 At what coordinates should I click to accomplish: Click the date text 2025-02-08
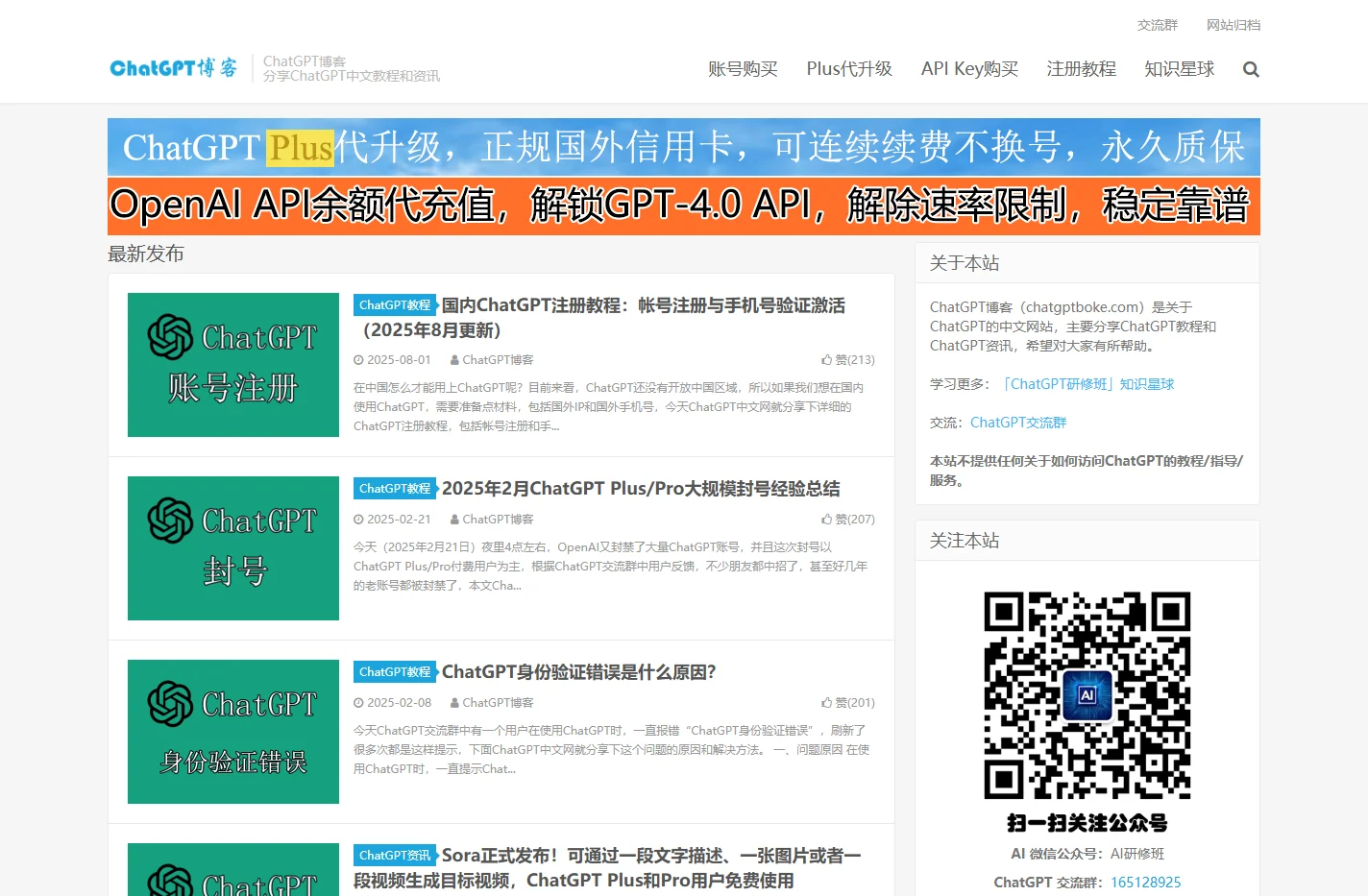399,703
